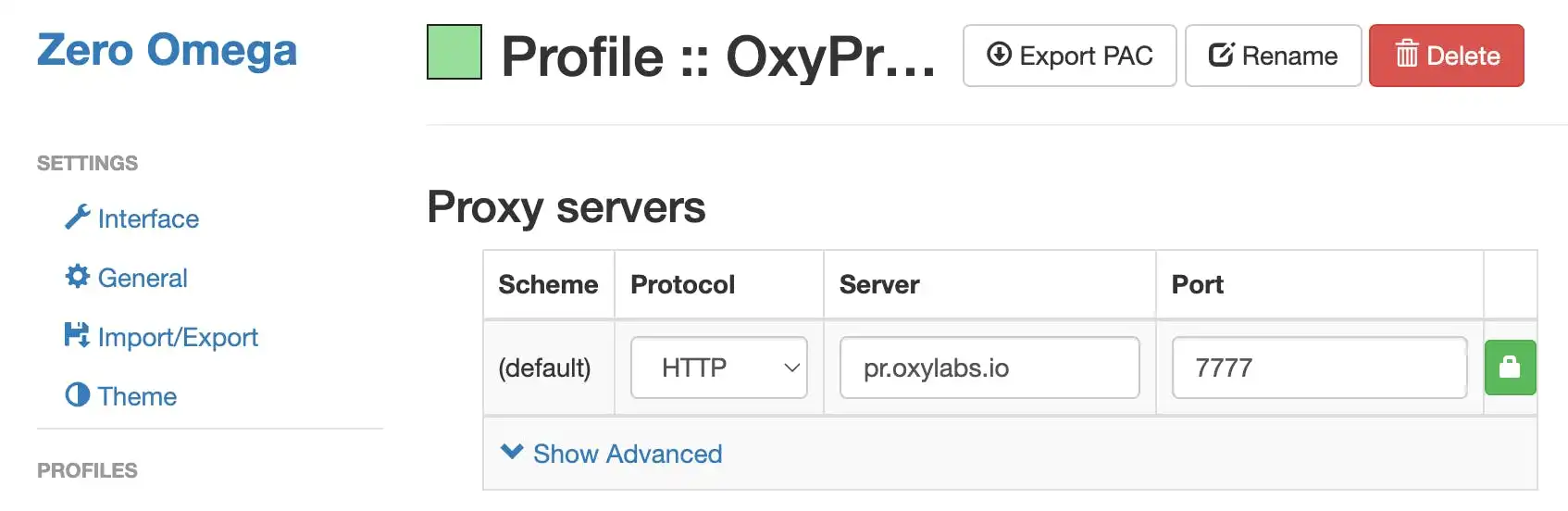Viewport: 1568px width, 511px height.
Task: Open the Import/Export page
Action: (x=178, y=337)
